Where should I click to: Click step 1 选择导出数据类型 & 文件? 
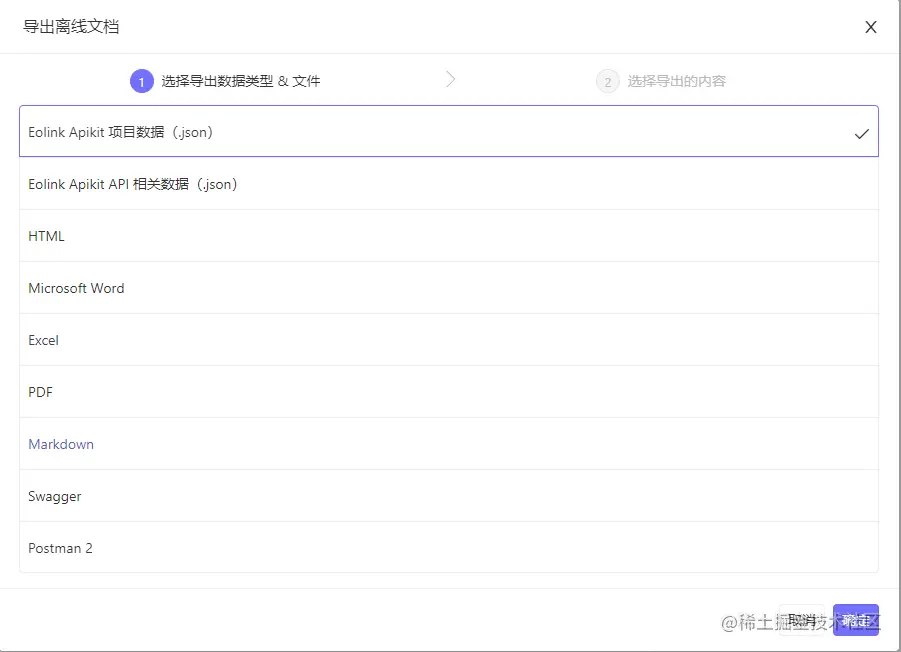pyautogui.click(x=225, y=81)
